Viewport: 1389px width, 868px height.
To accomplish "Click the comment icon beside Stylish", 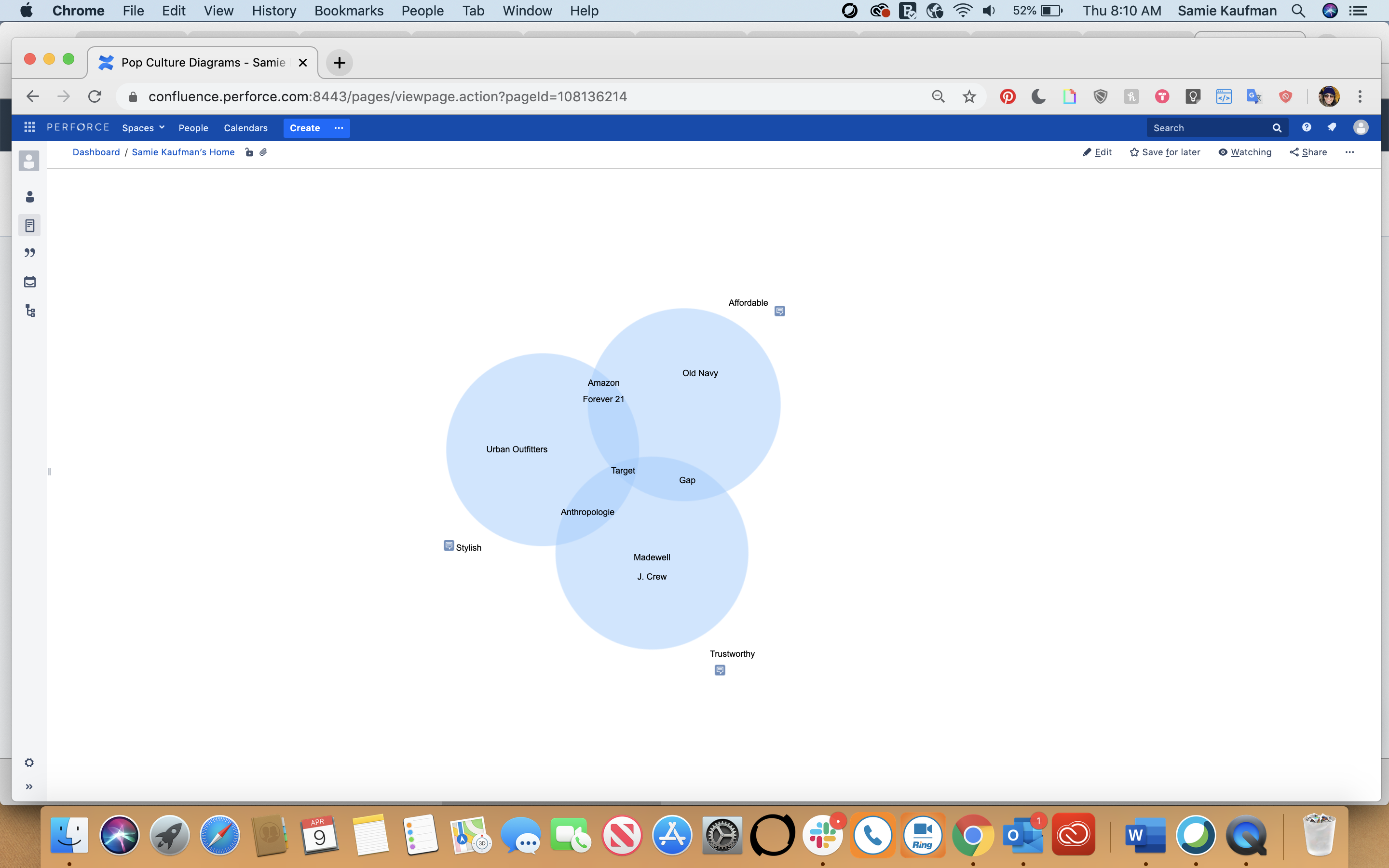I will pyautogui.click(x=449, y=545).
